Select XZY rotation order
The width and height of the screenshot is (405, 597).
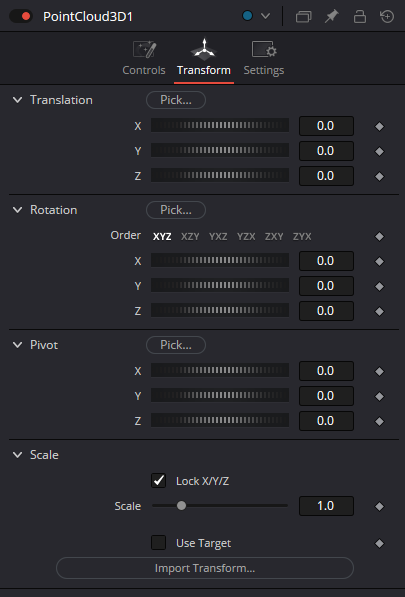coord(190,236)
